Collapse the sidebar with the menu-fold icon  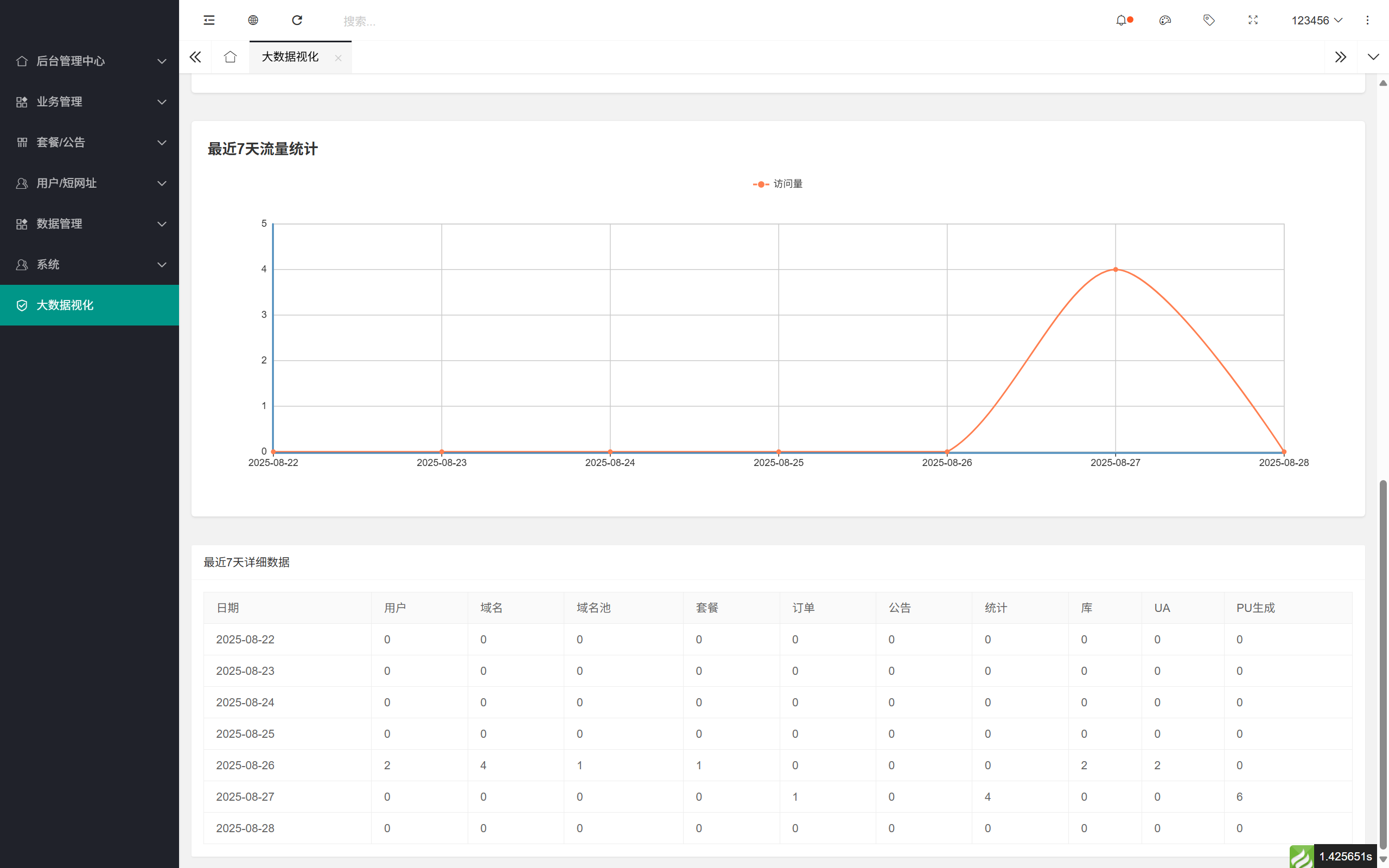coord(209,21)
